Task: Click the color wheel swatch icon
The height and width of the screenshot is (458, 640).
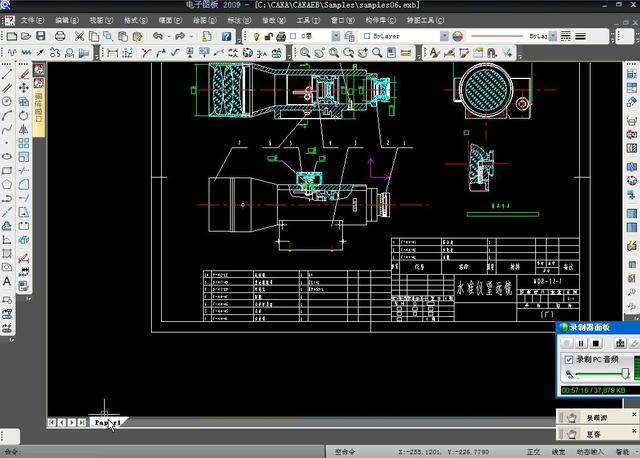Action: pos(458,36)
